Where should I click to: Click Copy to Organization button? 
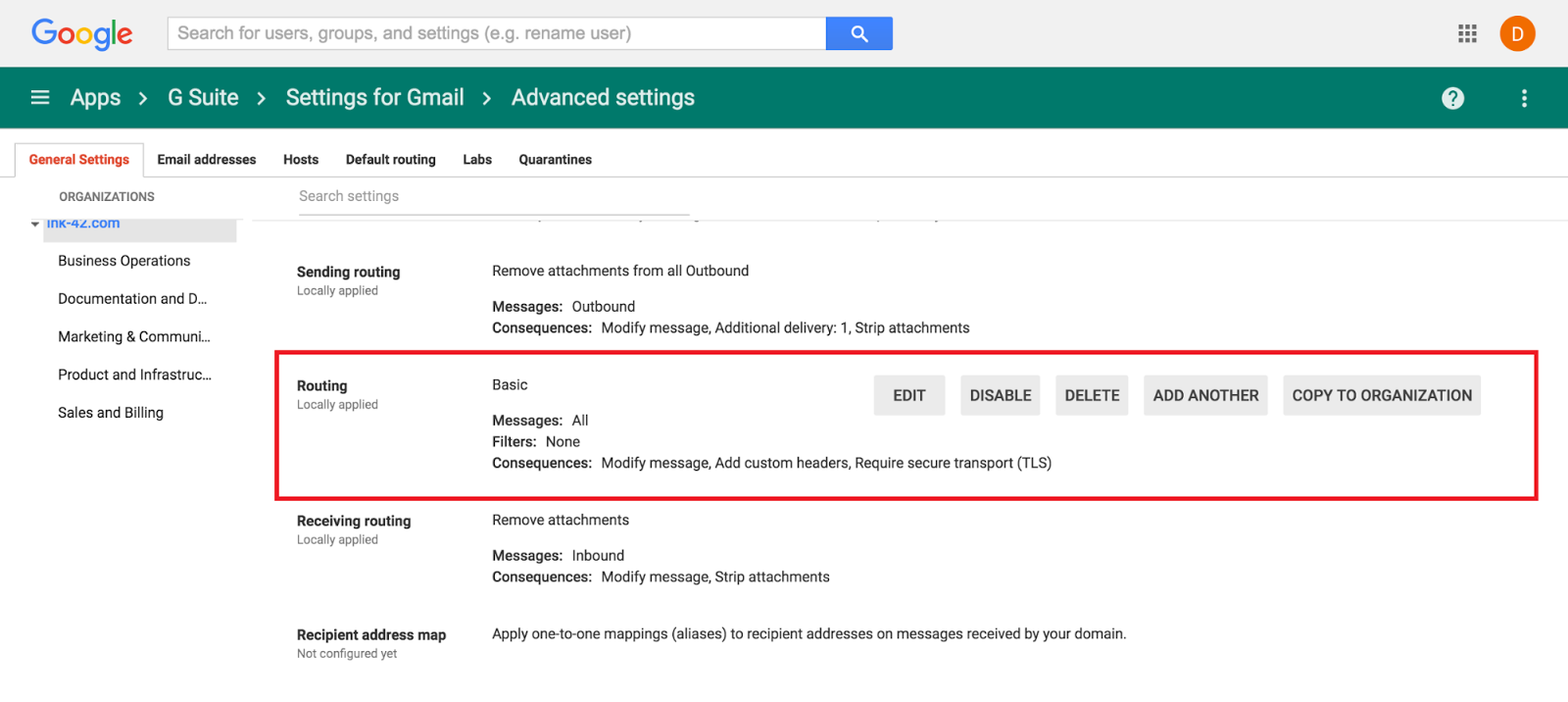click(1381, 396)
